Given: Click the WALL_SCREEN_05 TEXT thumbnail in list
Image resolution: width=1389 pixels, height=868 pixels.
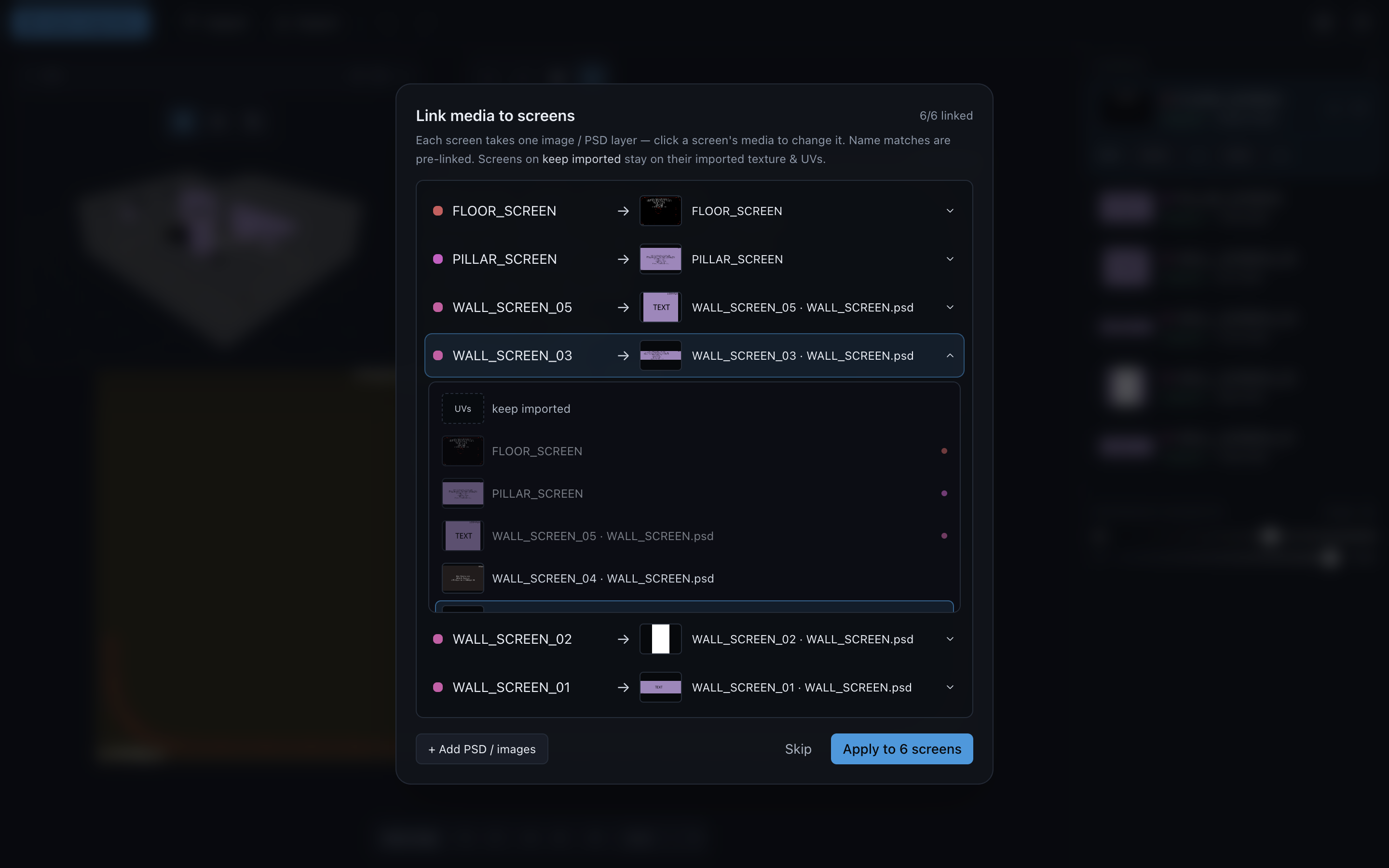Looking at the screenshot, I should (463, 536).
